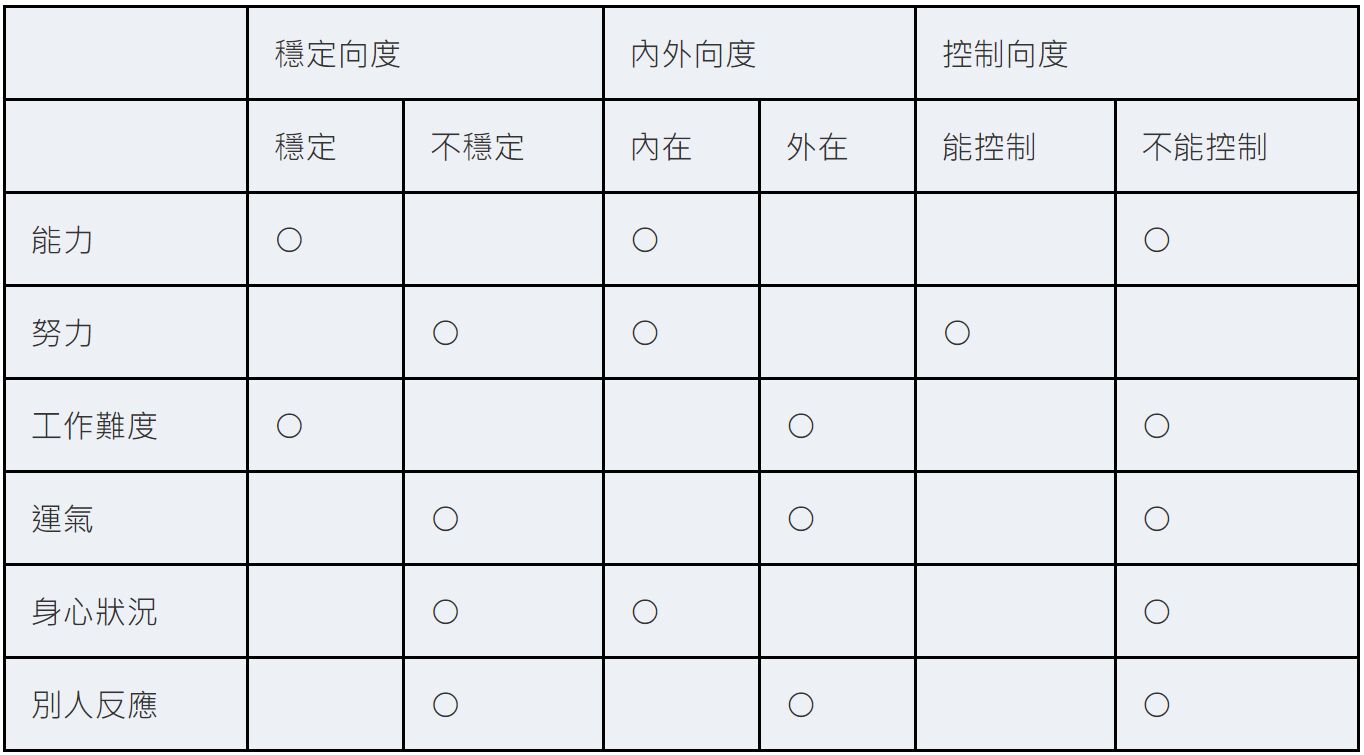The width and height of the screenshot is (1364, 755).
Task: Select the 別人反應 row label
Action: click(95, 705)
